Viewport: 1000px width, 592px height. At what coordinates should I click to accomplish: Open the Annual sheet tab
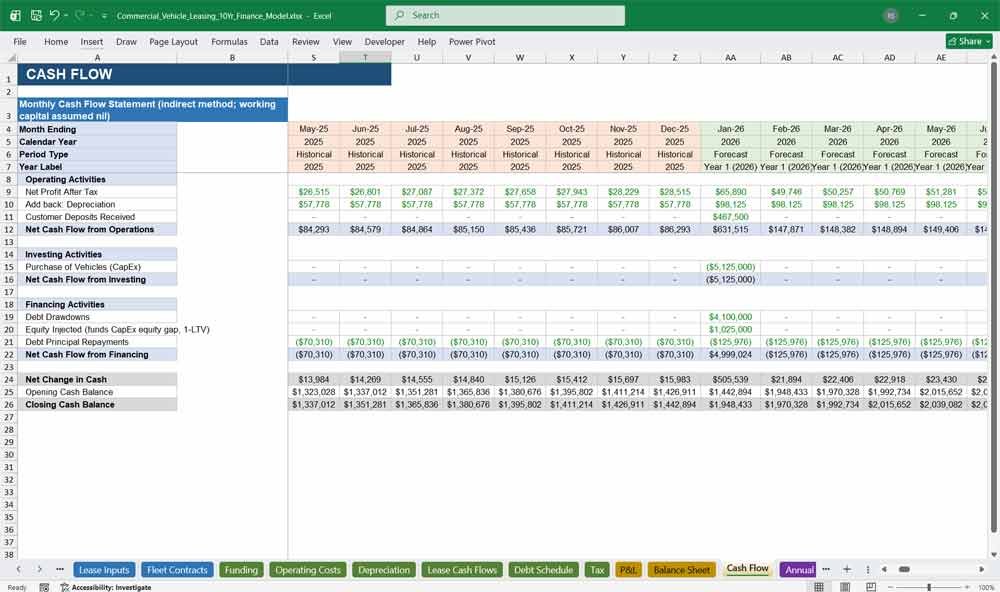coord(798,570)
